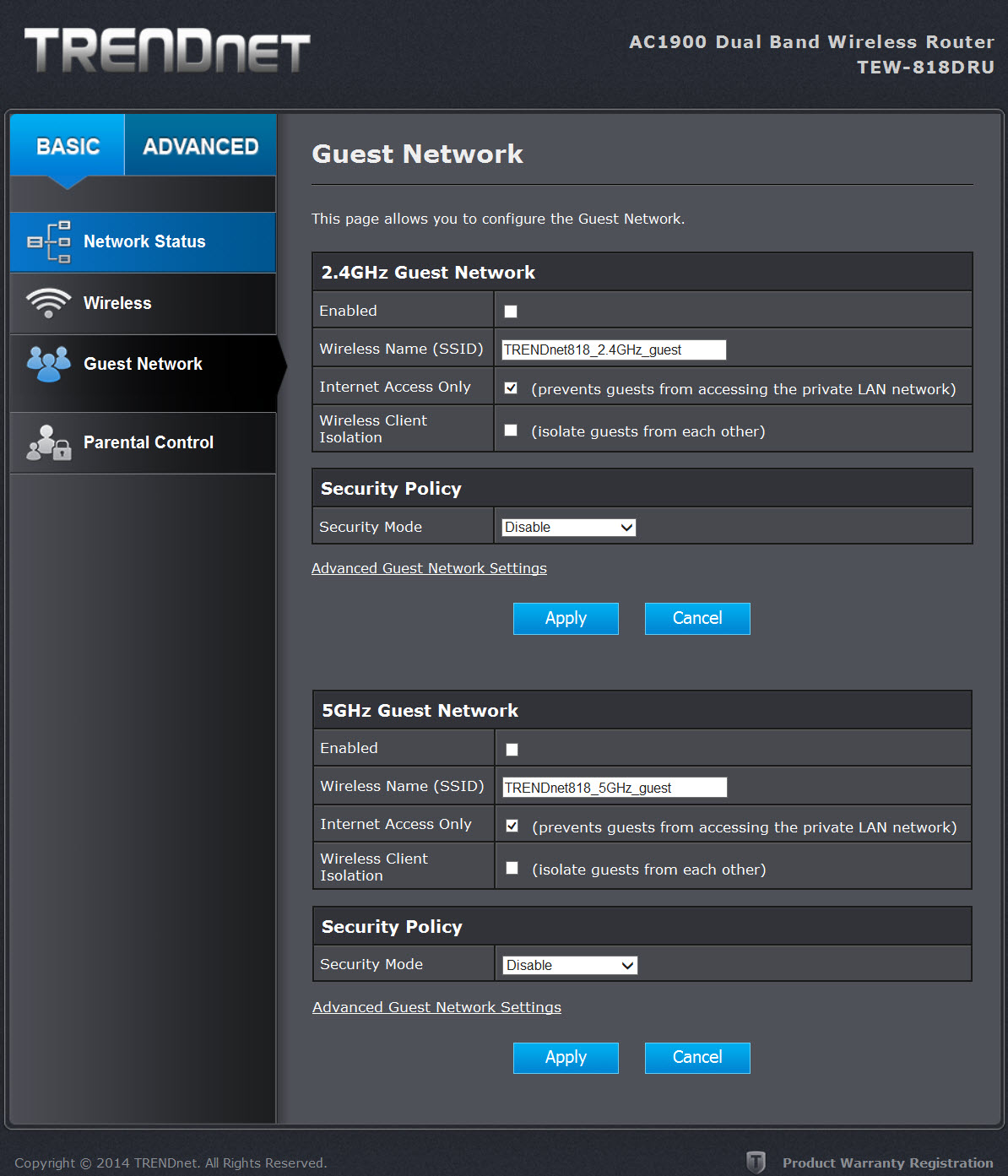The width and height of the screenshot is (1008, 1176).
Task: Click the TRENDnet logo
Action: tap(167, 50)
